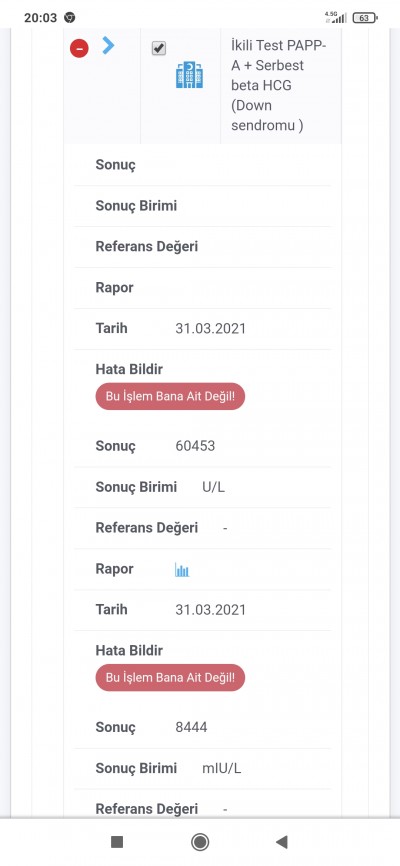Tap the mIU/L result unit row
Viewport: 400px width, 866px height.
pos(202,768)
